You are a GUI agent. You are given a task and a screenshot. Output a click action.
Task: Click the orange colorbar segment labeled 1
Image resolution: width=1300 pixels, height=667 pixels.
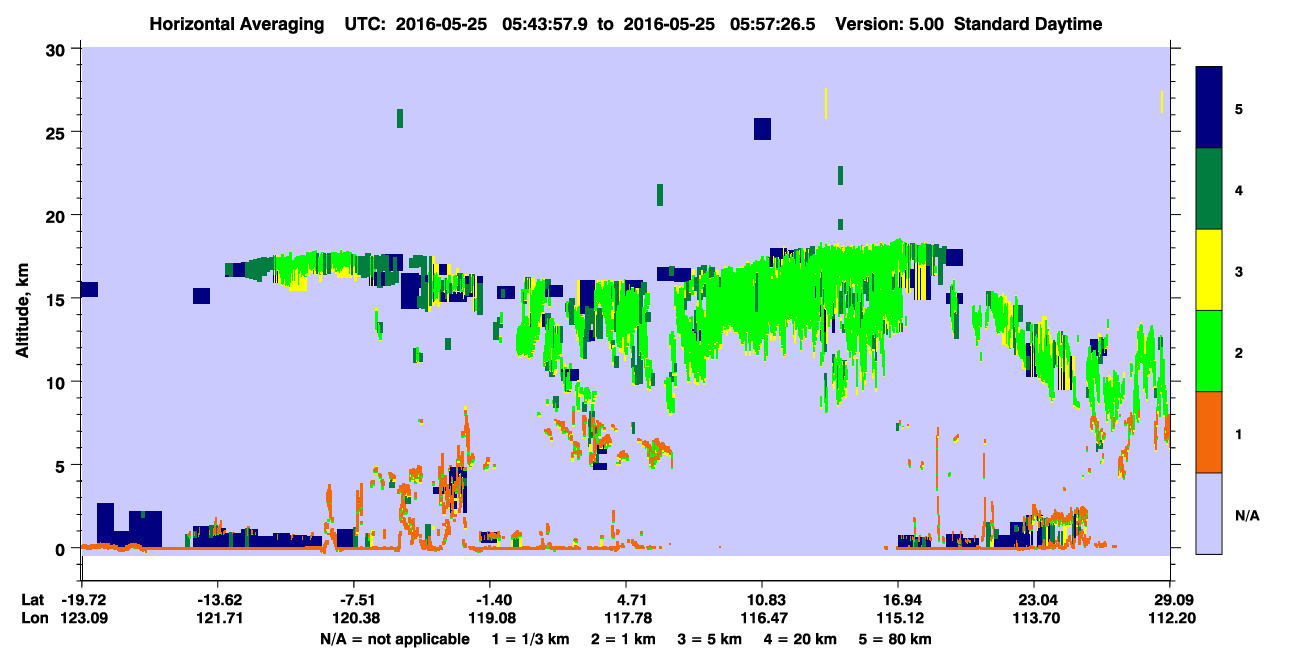pos(1209,432)
